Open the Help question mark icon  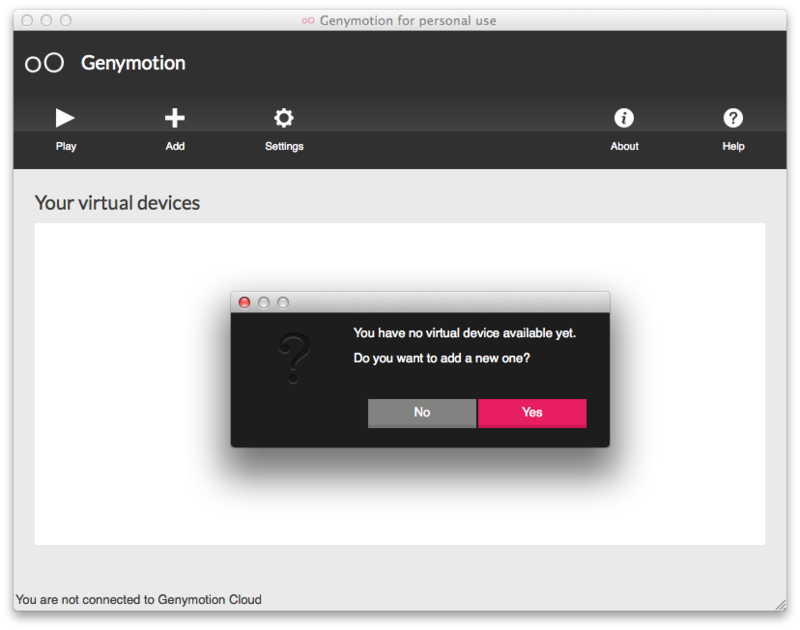(733, 118)
